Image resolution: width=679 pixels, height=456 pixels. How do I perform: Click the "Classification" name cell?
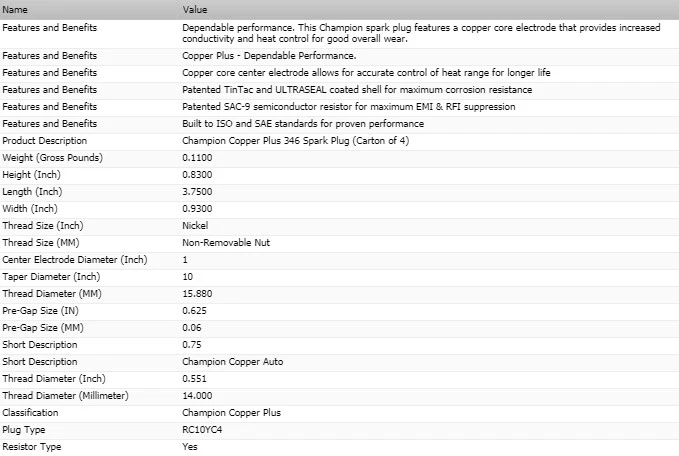click(30, 413)
